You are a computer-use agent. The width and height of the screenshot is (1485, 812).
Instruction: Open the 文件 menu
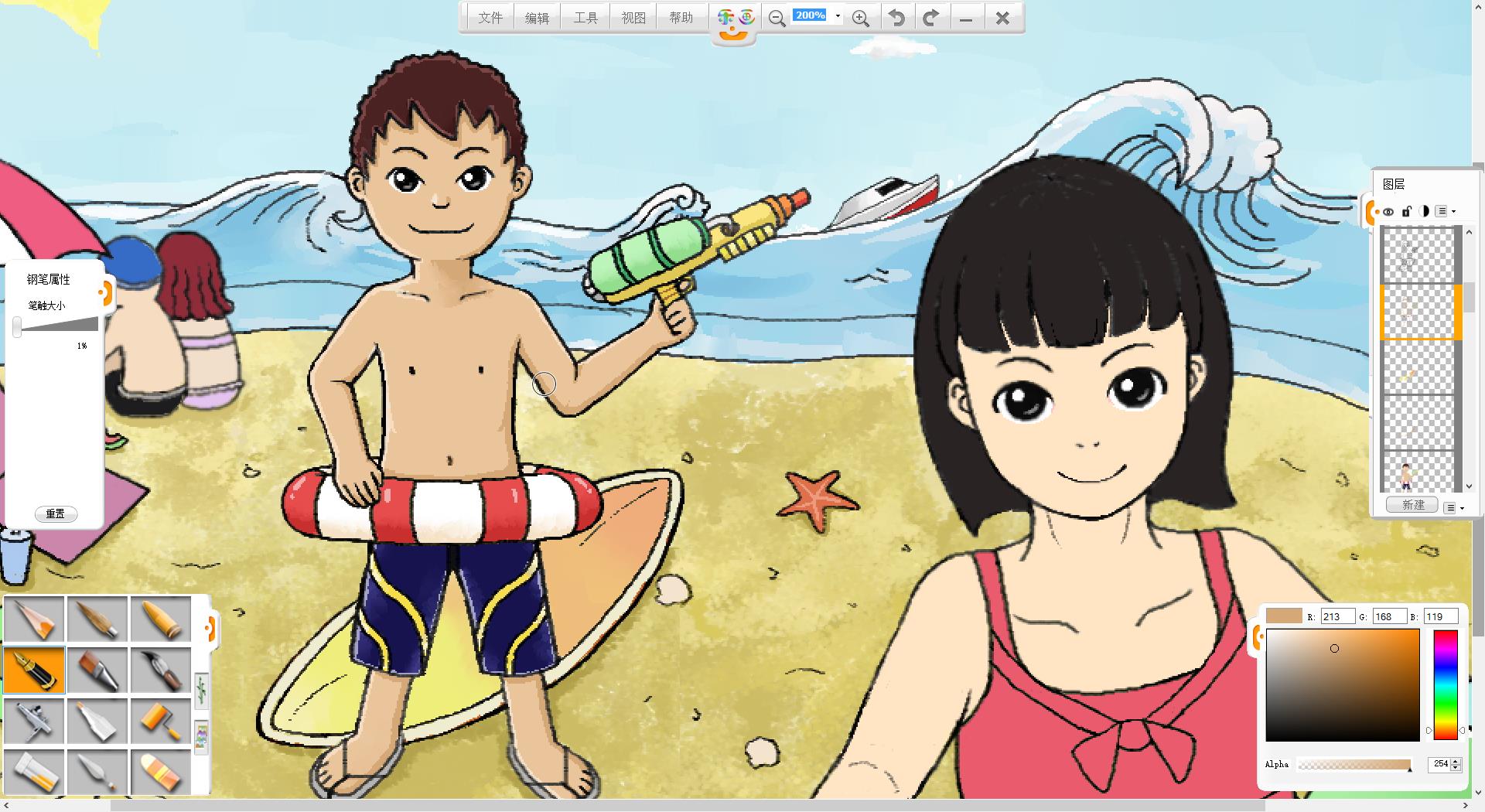(x=490, y=18)
